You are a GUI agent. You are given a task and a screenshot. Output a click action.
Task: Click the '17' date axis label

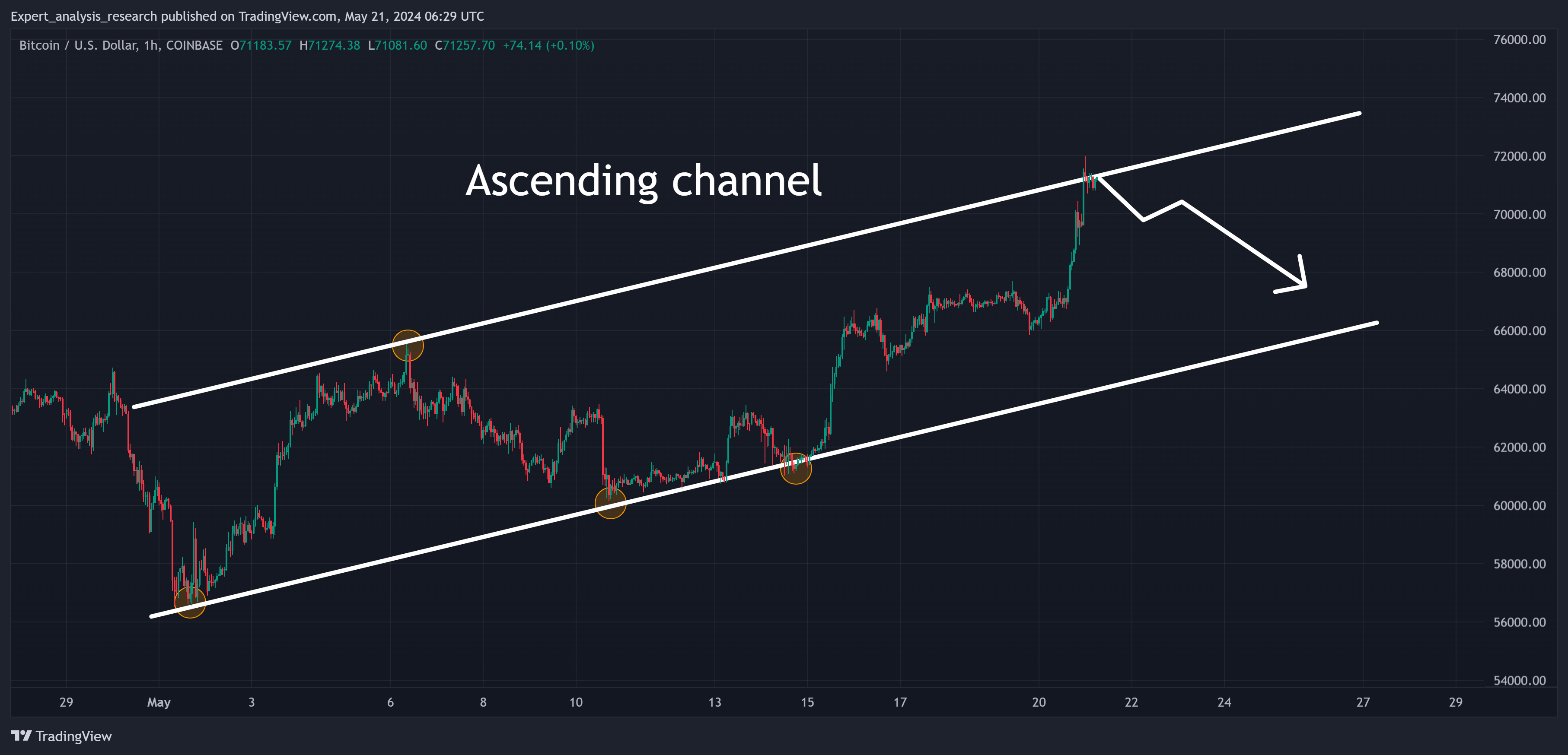pos(900,702)
